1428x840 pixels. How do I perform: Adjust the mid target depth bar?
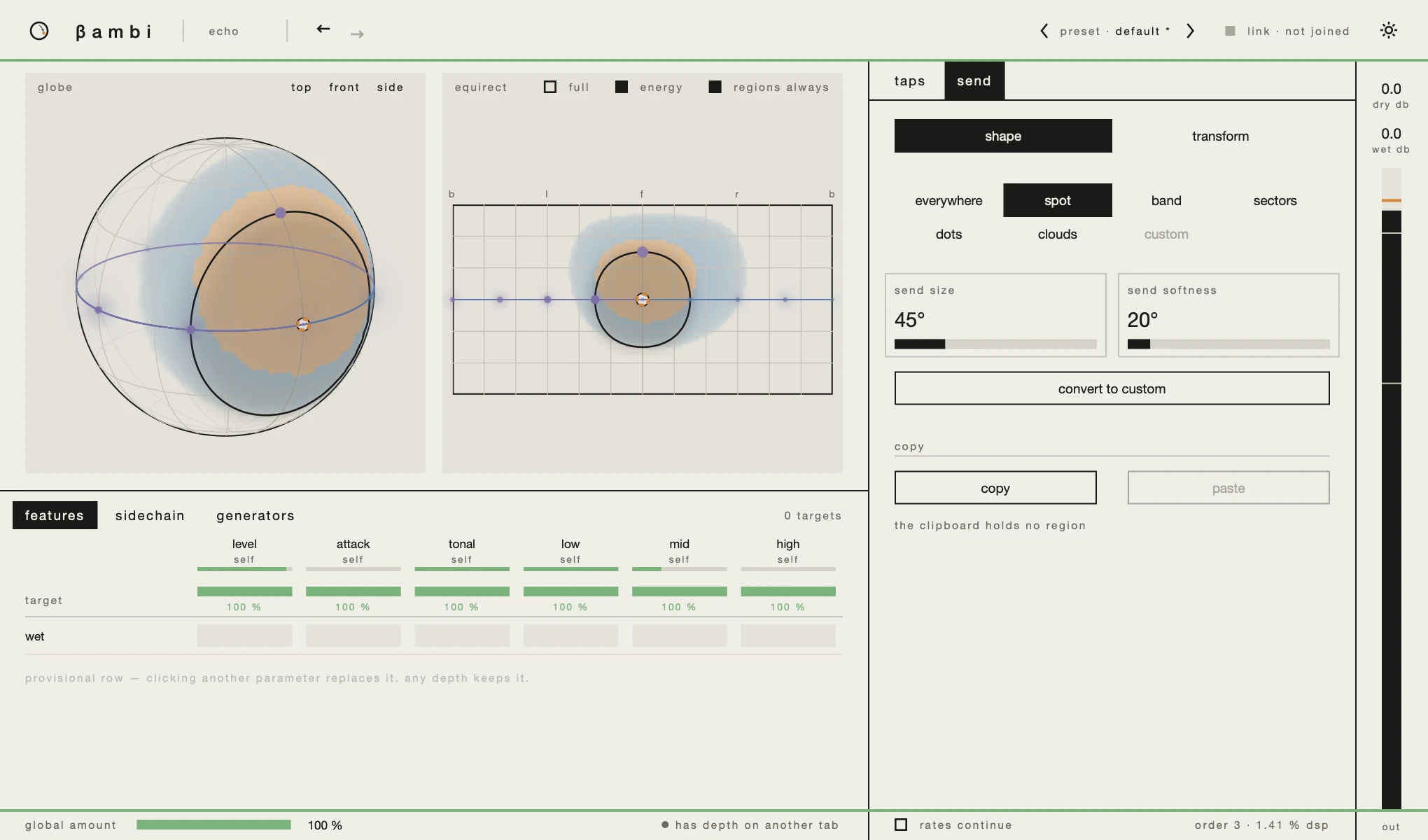(679, 591)
